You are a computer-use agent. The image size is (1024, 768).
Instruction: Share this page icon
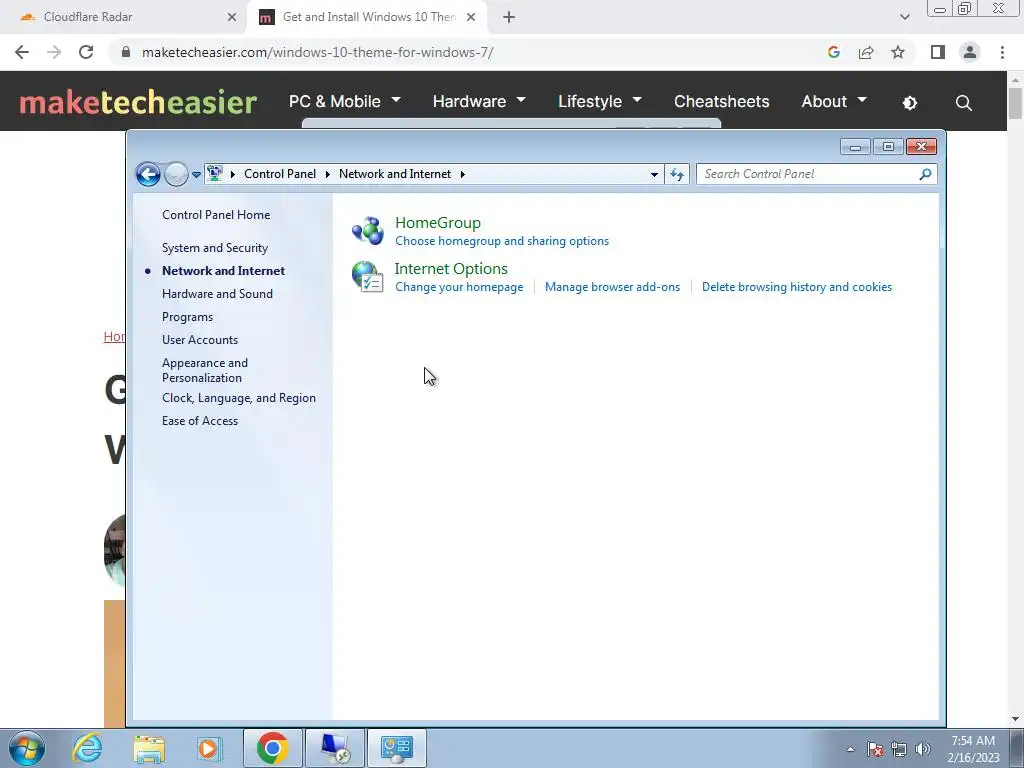[x=866, y=52]
